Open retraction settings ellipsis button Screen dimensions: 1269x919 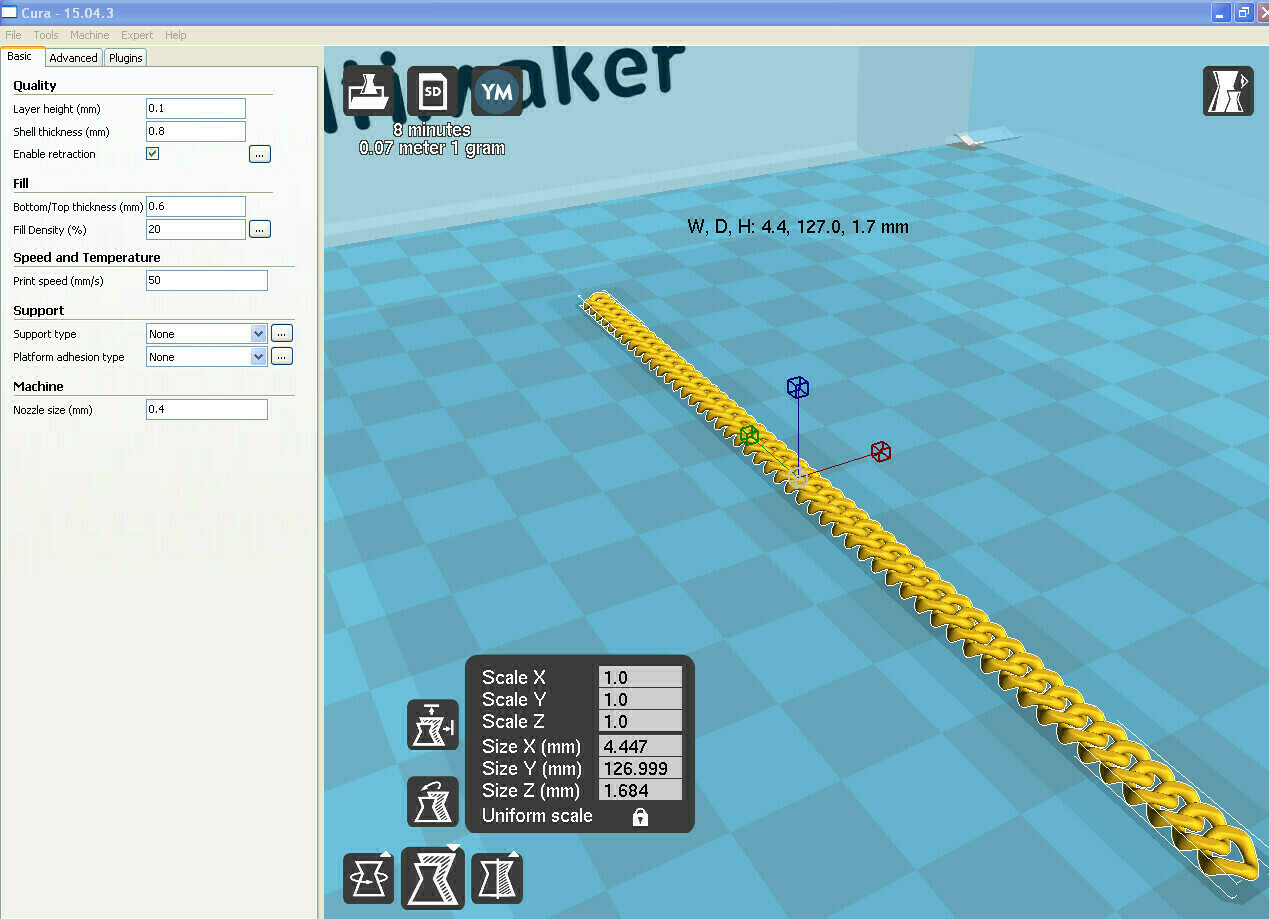point(260,154)
